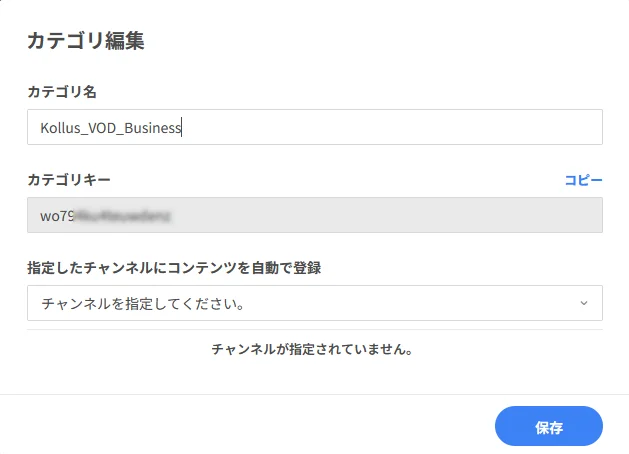Click the チャンネルが指定されていません message

312,349
